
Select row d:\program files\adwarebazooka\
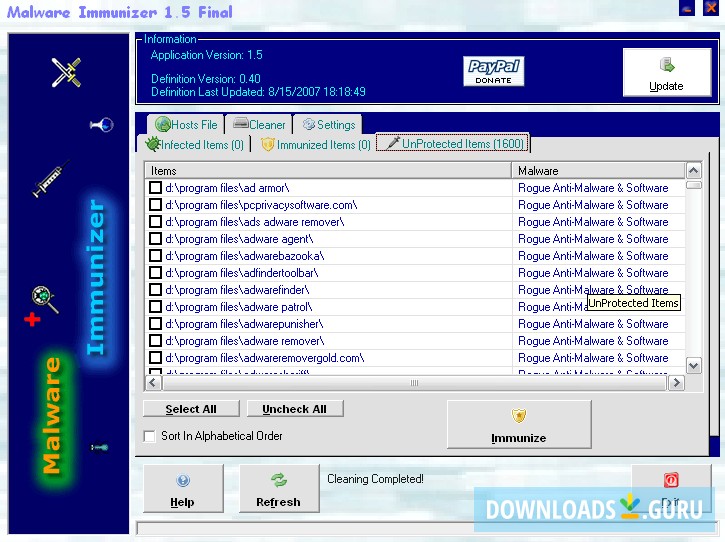[x=415, y=256]
